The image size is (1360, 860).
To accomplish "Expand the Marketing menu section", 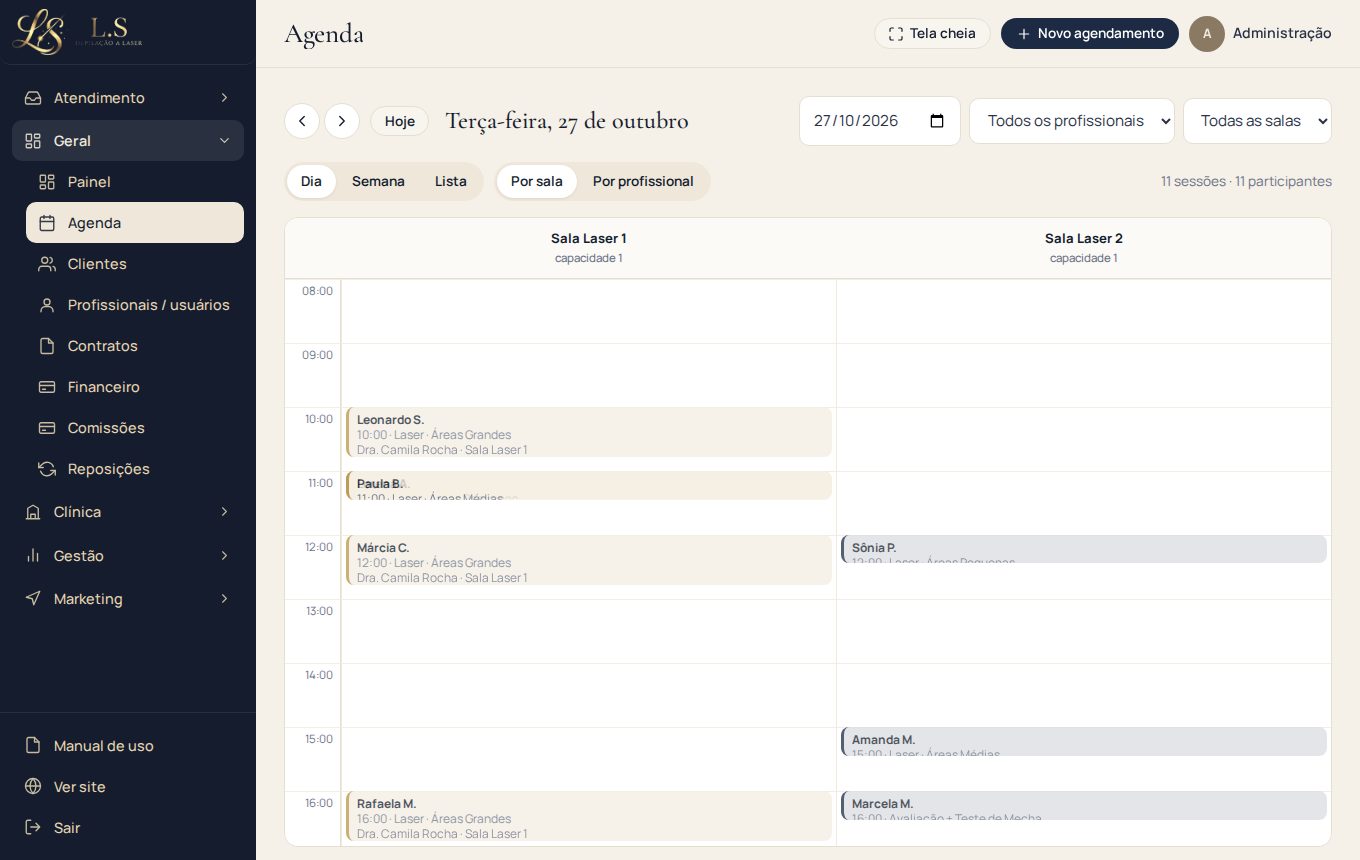I will coord(128,599).
